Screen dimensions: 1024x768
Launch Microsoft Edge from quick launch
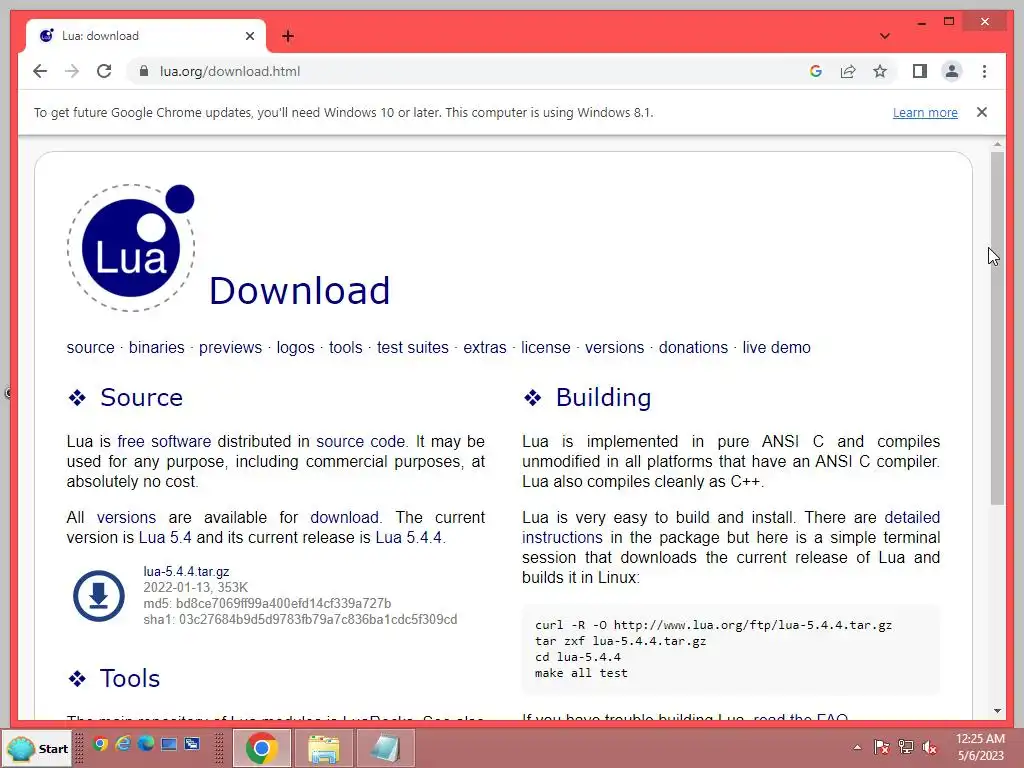pyautogui.click(x=146, y=744)
